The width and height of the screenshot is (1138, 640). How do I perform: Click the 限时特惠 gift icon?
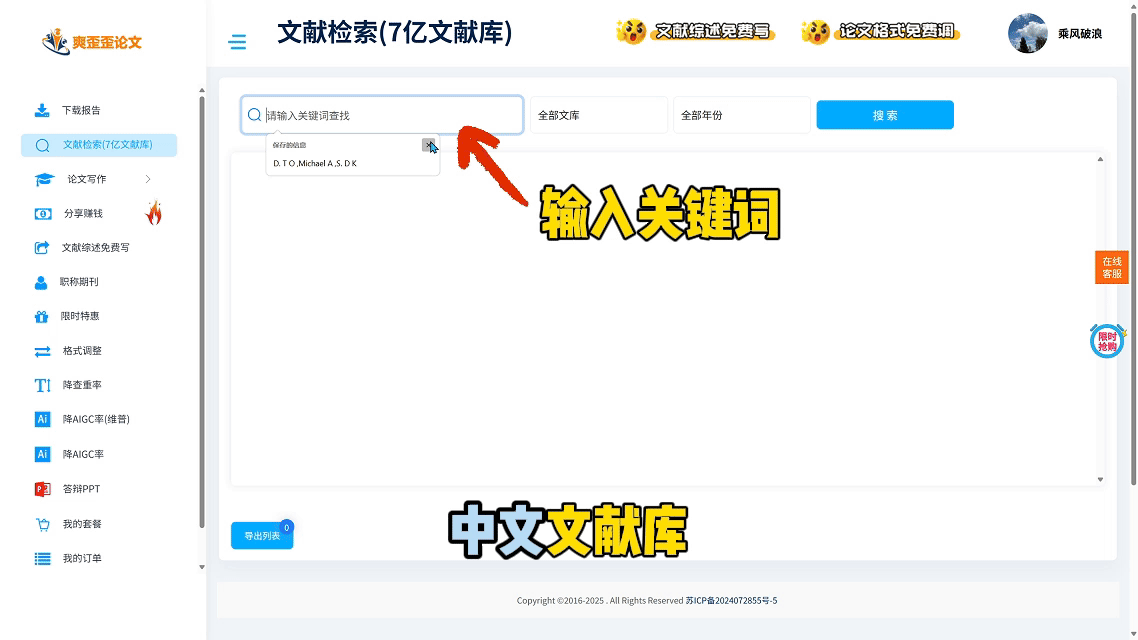click(41, 317)
